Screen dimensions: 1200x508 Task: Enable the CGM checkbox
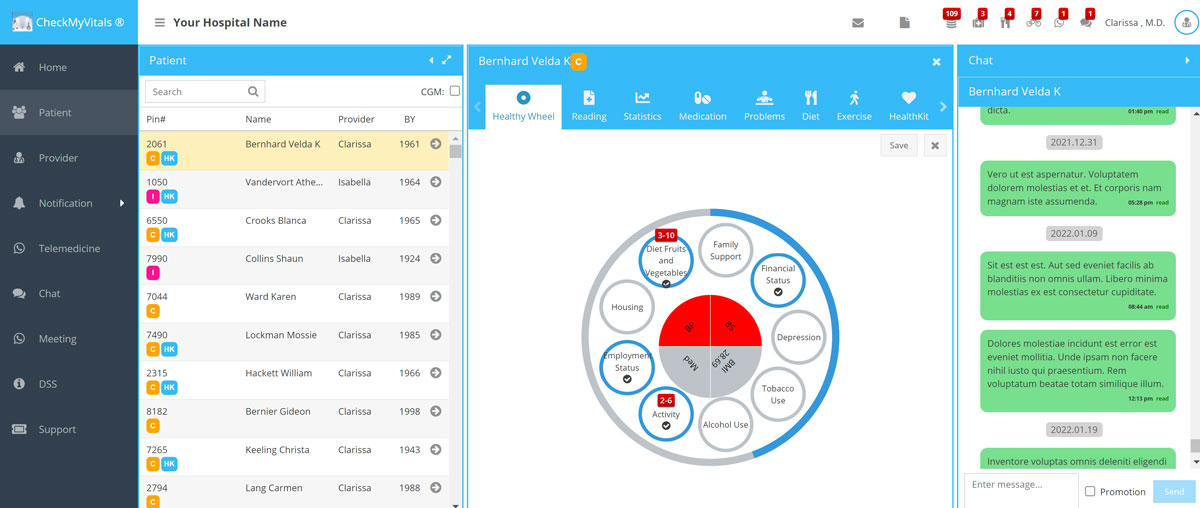click(x=455, y=91)
